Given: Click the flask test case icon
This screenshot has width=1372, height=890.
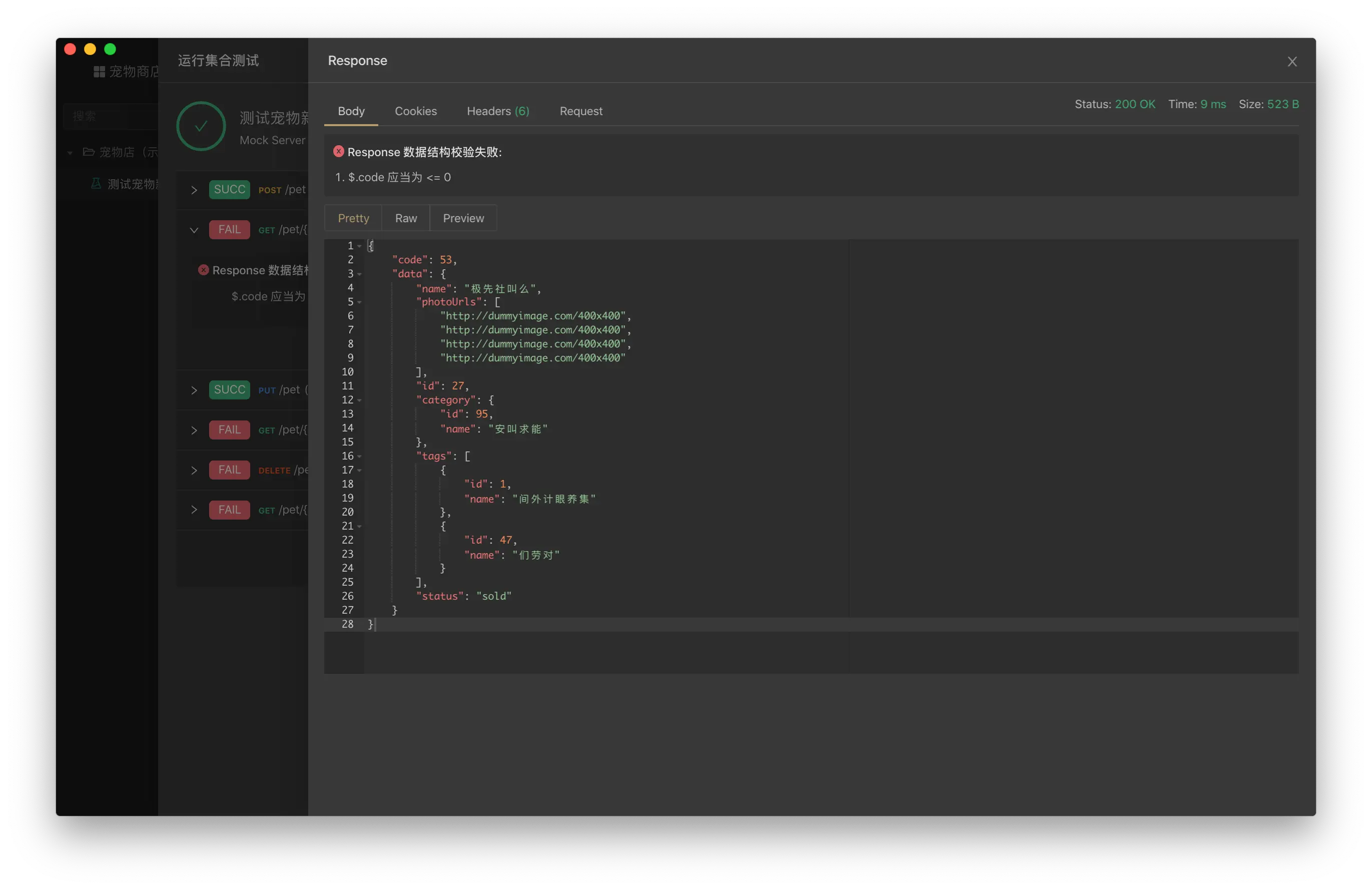Looking at the screenshot, I should click(96, 183).
